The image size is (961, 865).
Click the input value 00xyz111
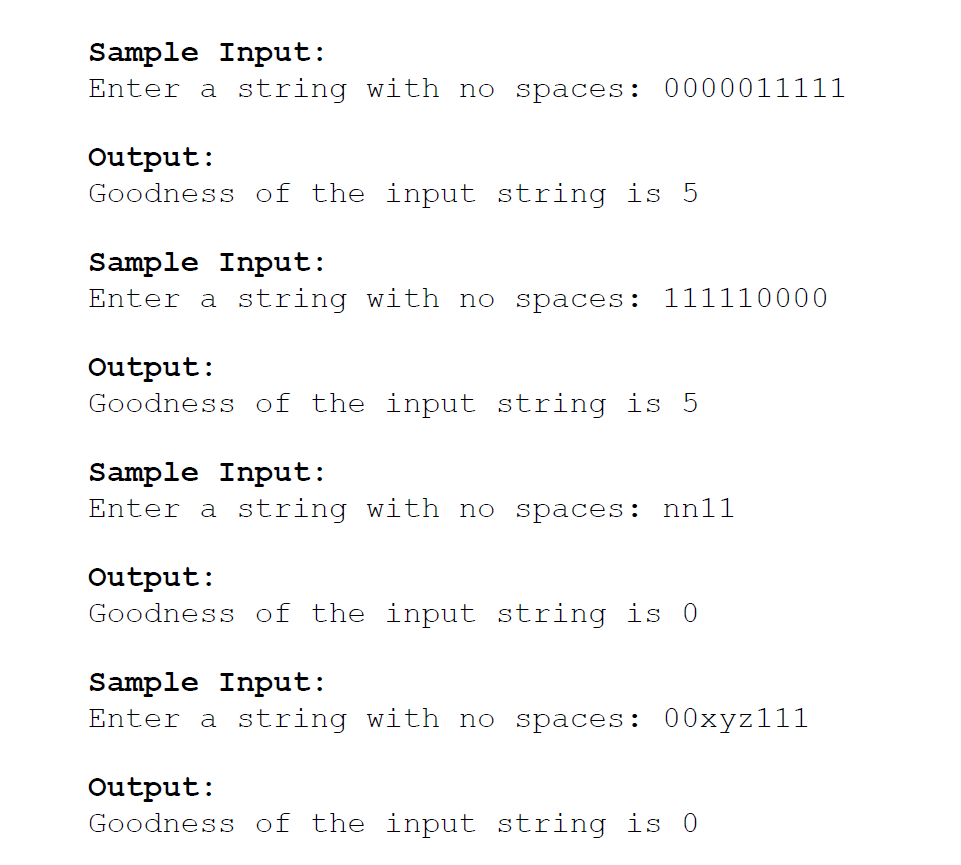(x=735, y=719)
